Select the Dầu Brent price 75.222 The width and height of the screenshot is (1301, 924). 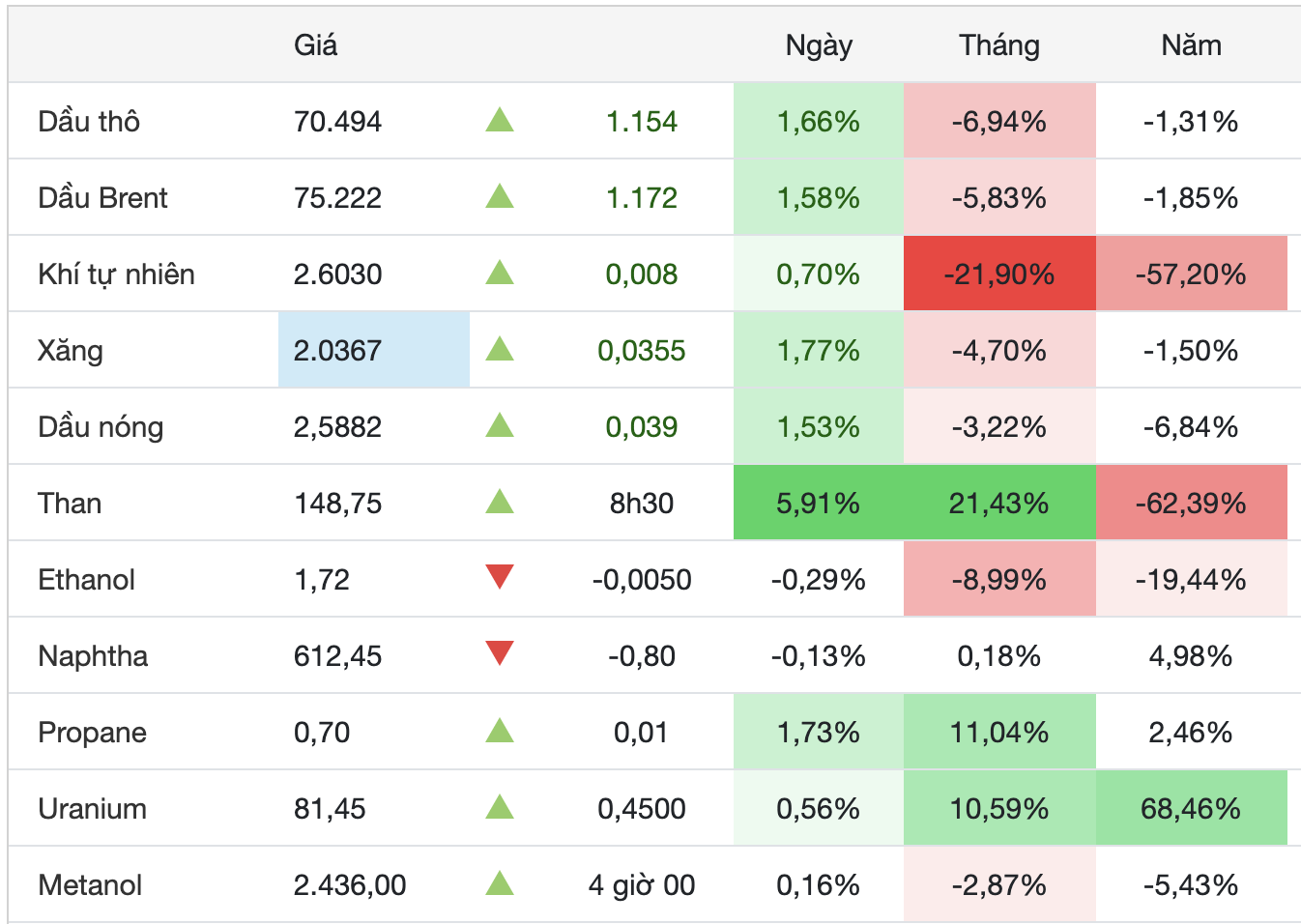pyautogui.click(x=337, y=198)
